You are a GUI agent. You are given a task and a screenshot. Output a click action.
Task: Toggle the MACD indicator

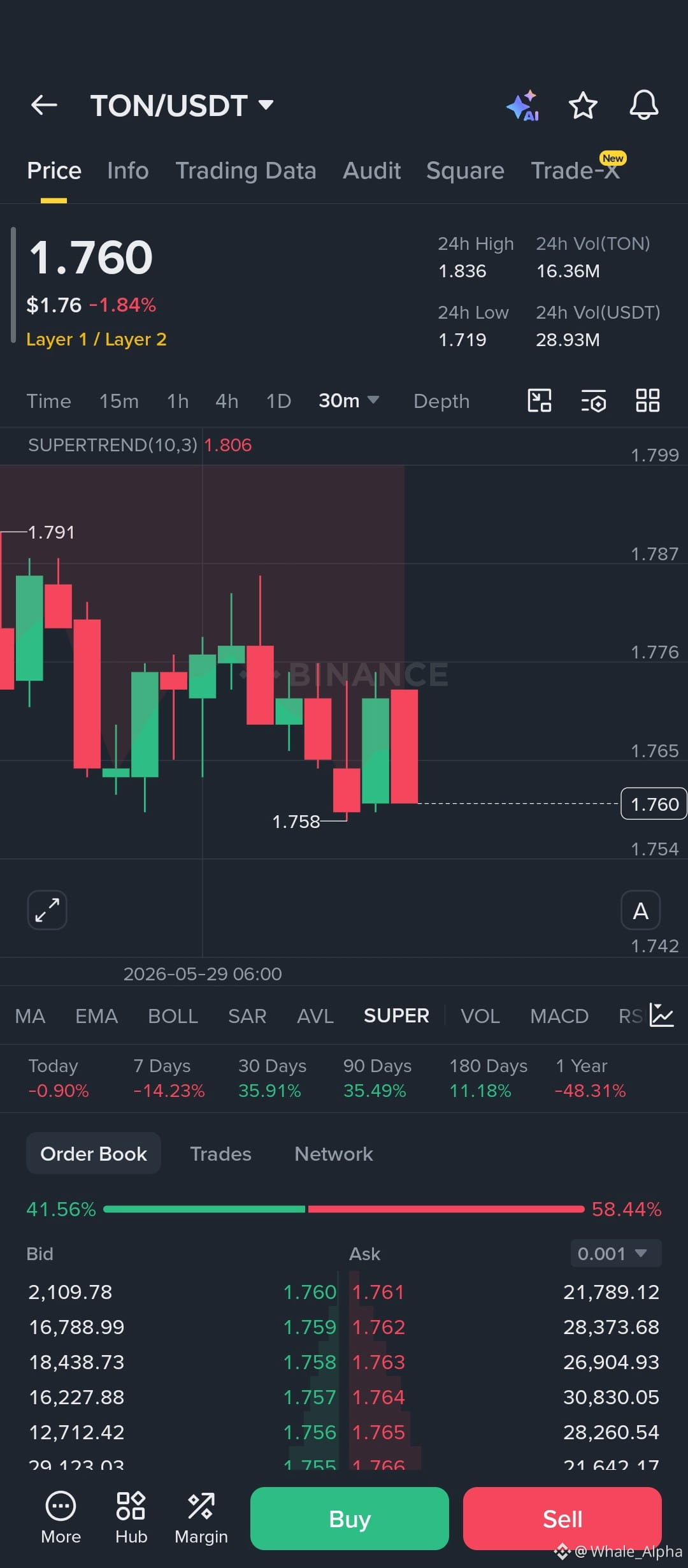pyautogui.click(x=559, y=1016)
